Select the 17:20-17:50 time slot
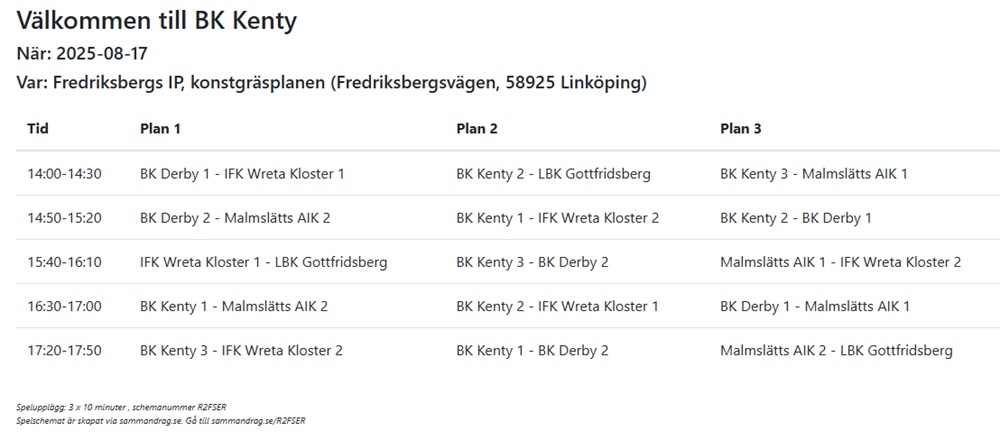This screenshot has width=1000, height=440. click(x=64, y=350)
